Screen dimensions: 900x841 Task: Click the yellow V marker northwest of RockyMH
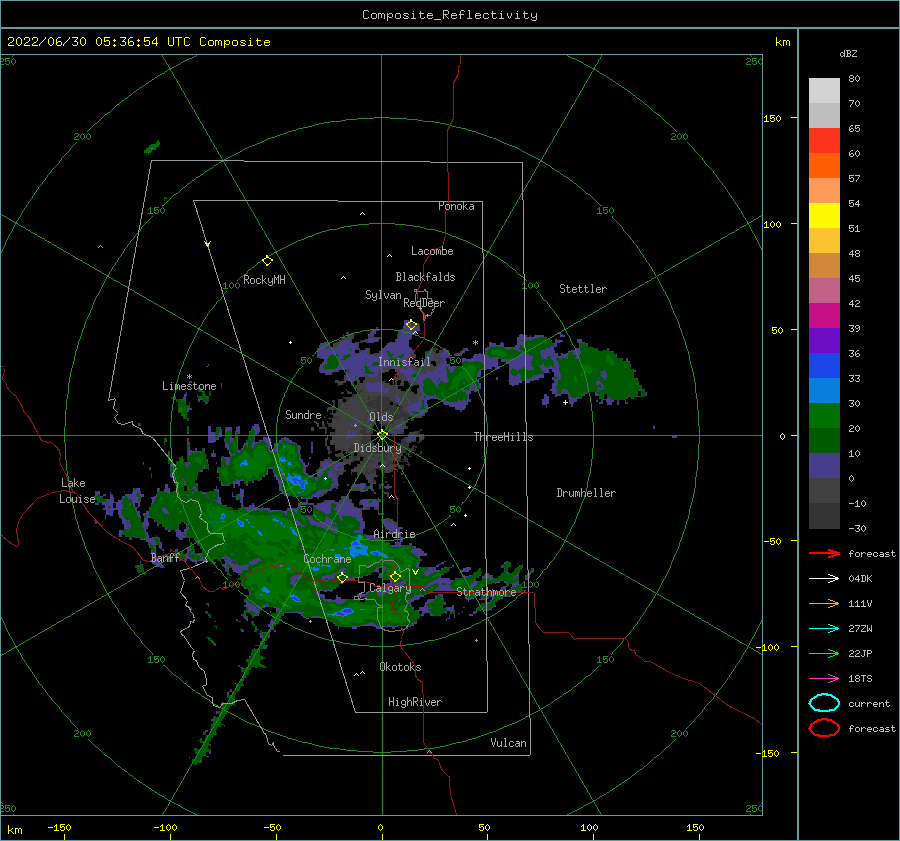click(x=207, y=244)
